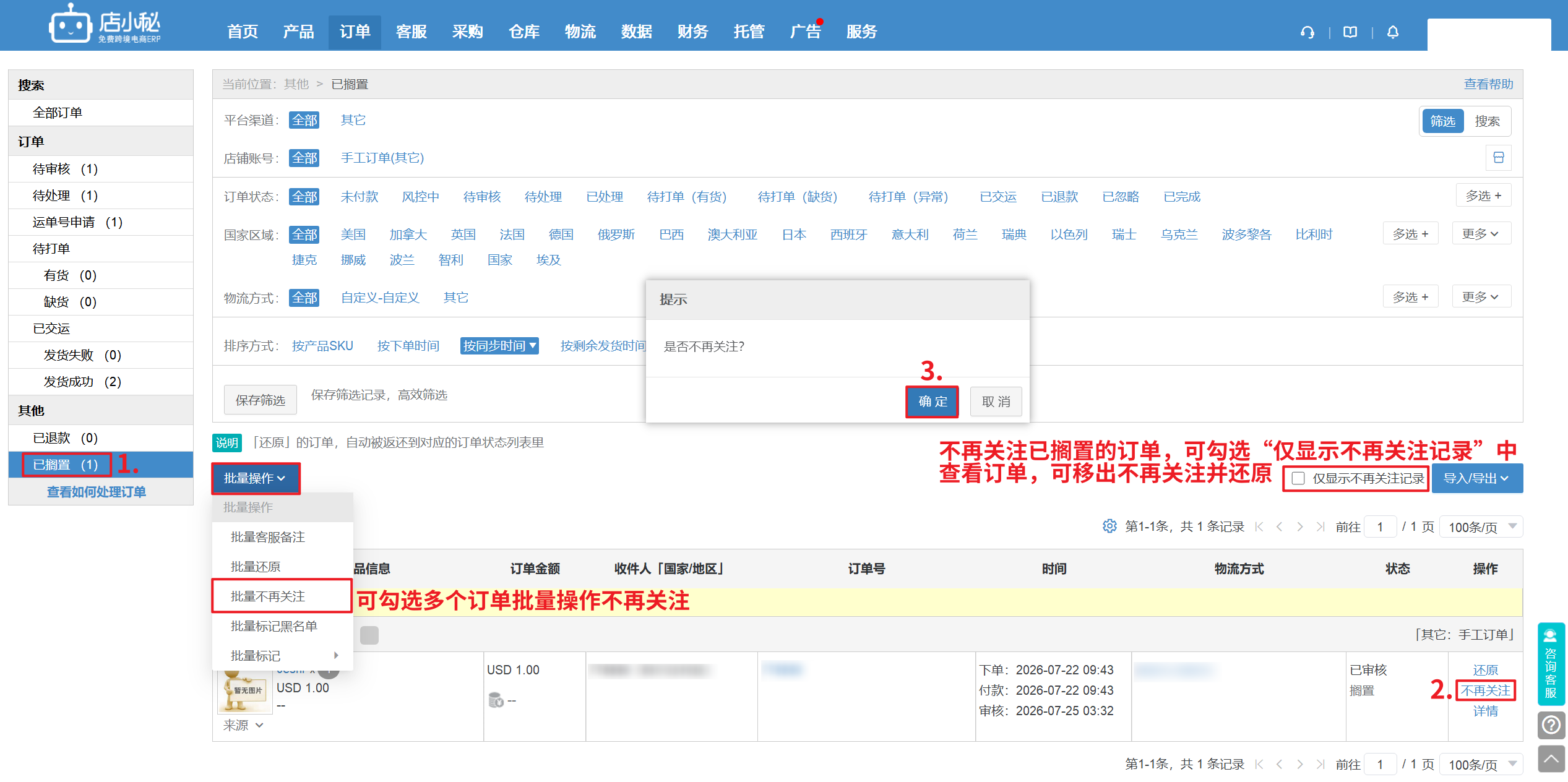Viewport: 1568px width, 782px height.
Task: Expand the 批量操作 dropdown
Action: tap(255, 478)
